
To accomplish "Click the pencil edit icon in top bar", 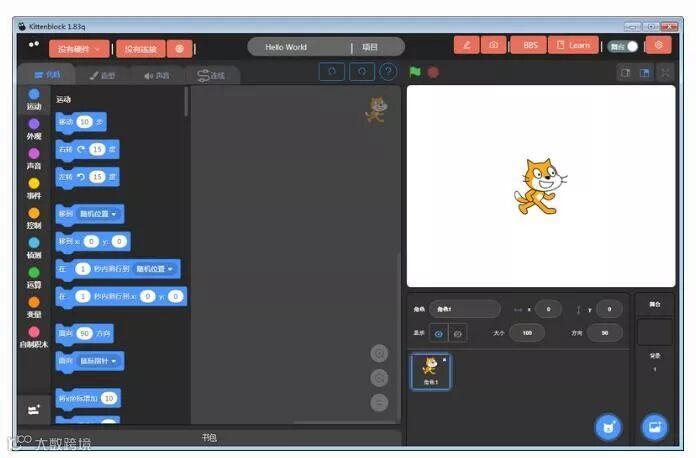I will pyautogui.click(x=467, y=45).
